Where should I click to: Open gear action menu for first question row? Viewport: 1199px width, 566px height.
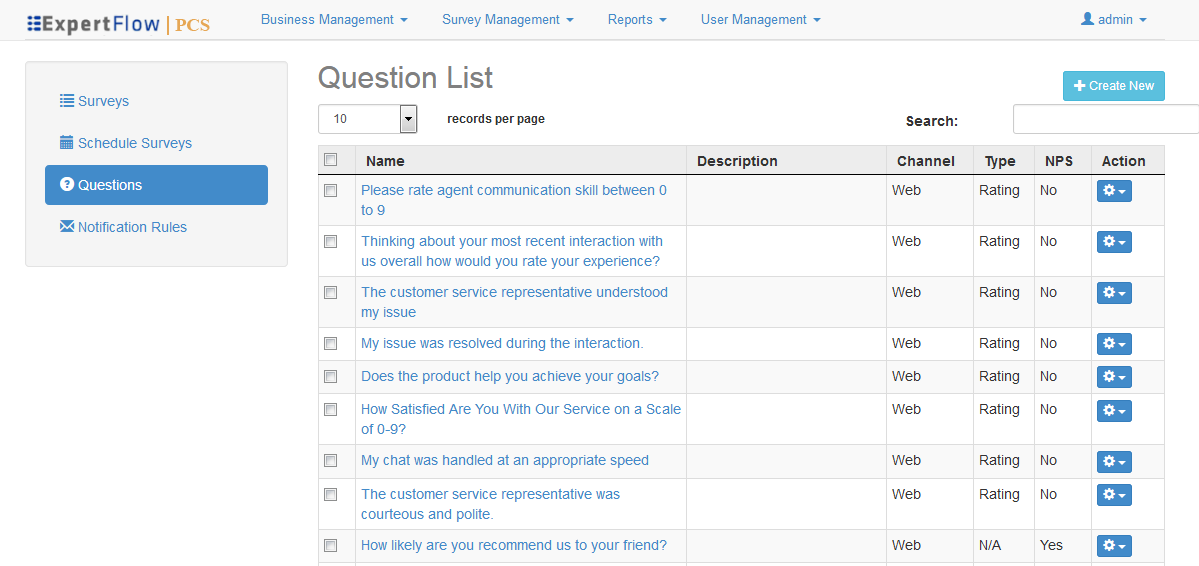coord(1114,191)
